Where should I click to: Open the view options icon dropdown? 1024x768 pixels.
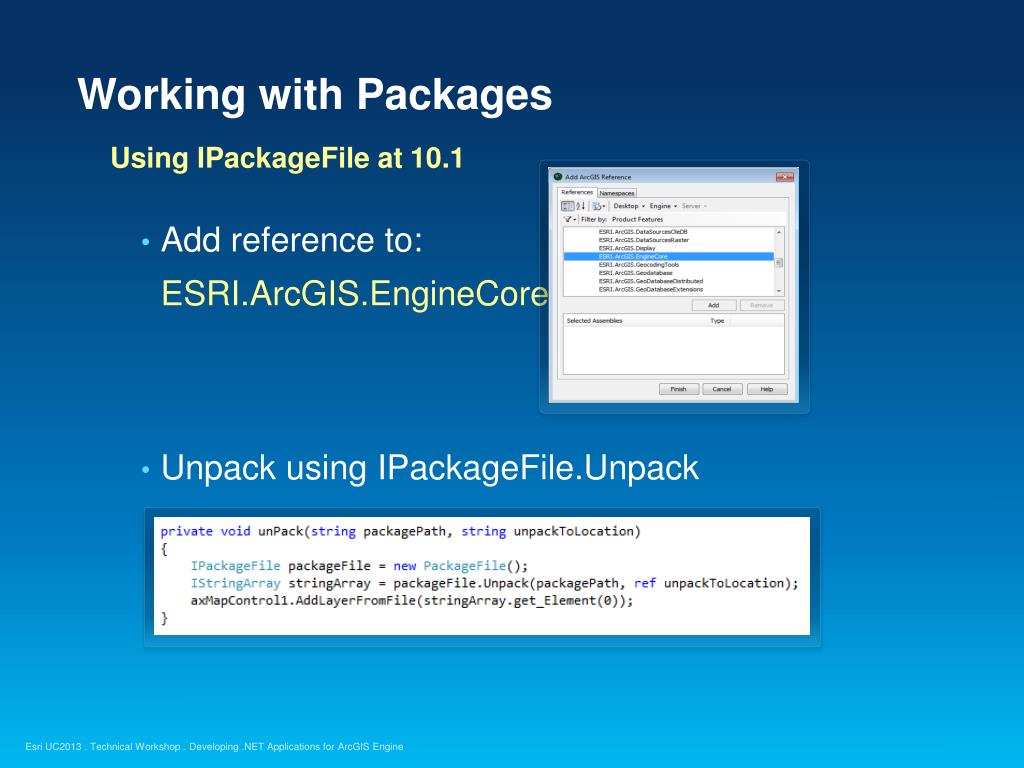599,206
